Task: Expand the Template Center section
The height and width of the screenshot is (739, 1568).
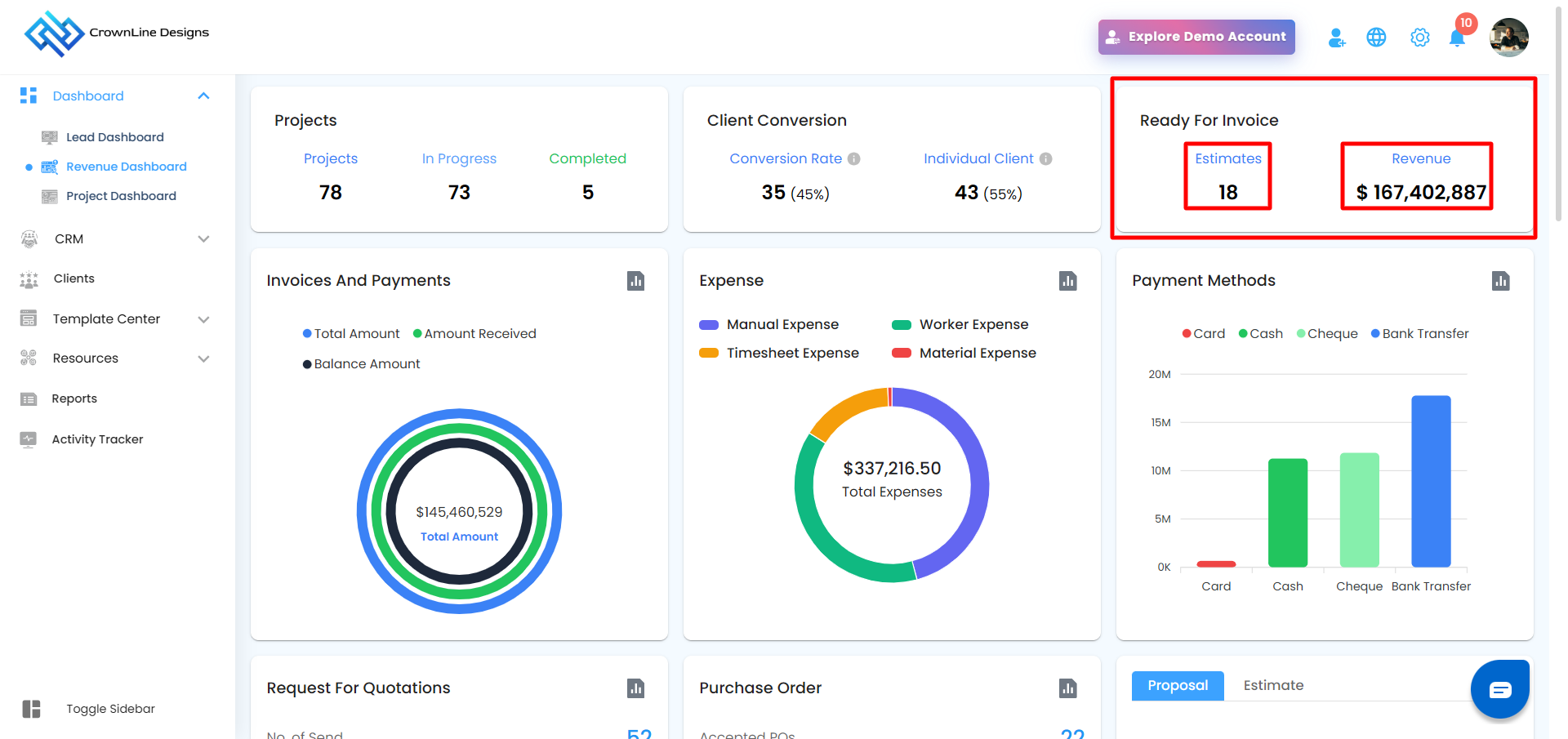Action: tap(203, 319)
